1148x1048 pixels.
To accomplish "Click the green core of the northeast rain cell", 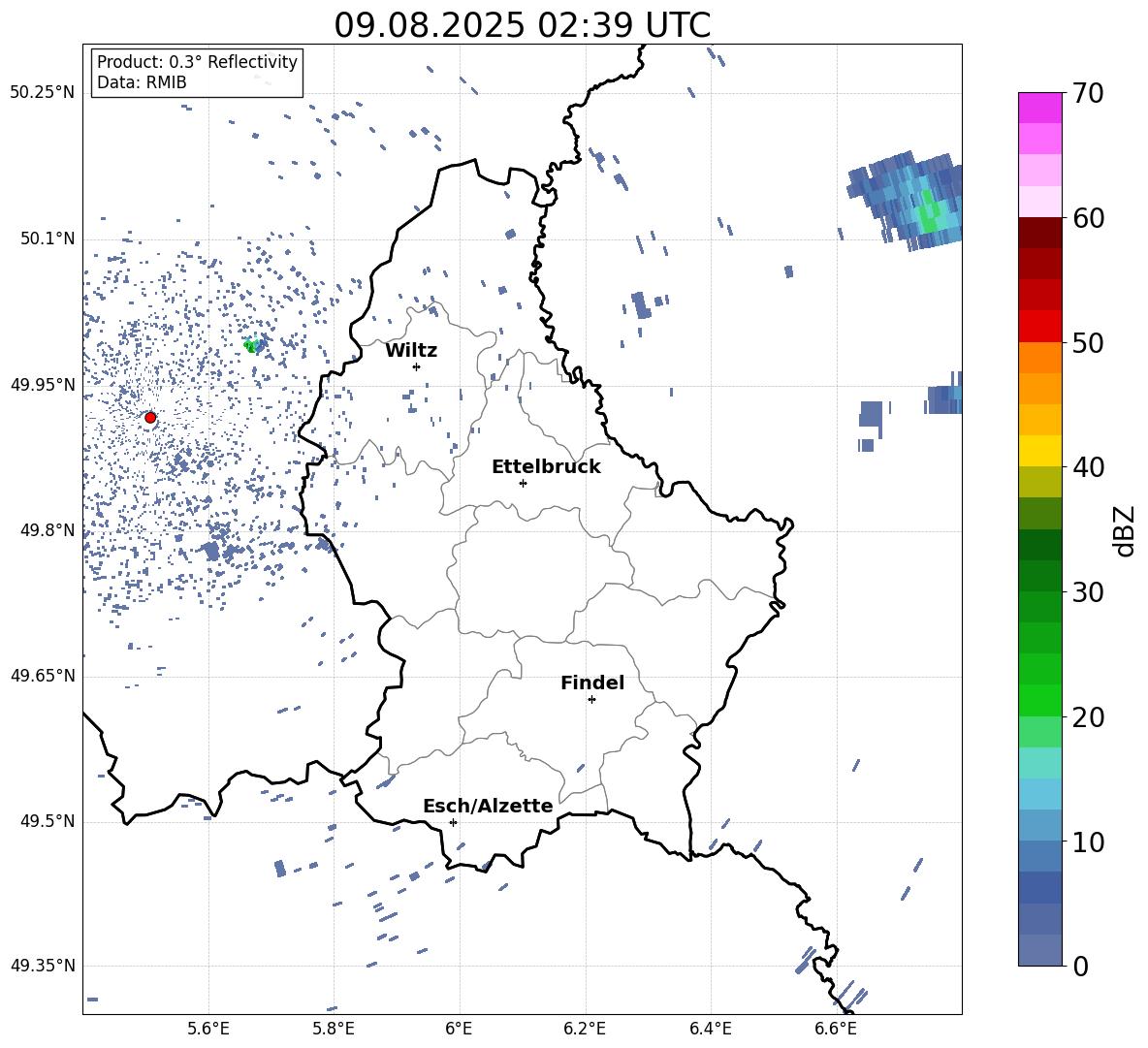I will point(929,212).
